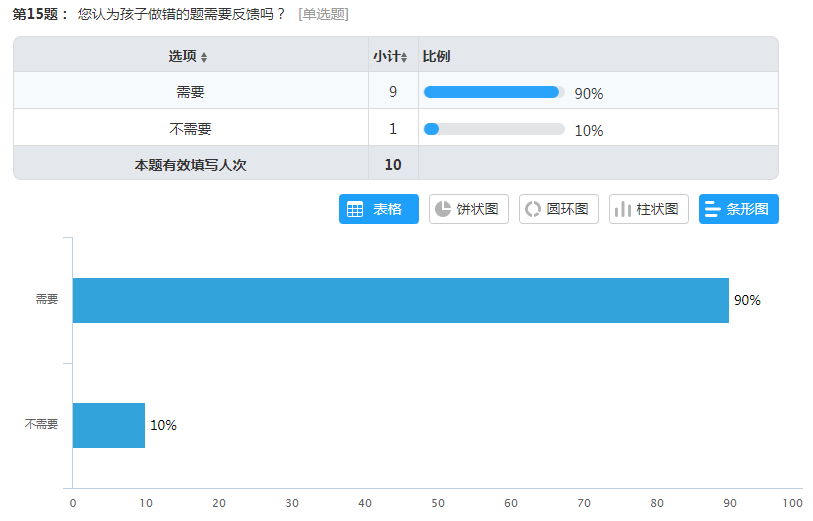Click the 需要 row progress bar
The height and width of the screenshot is (521, 813).
pos(494,92)
